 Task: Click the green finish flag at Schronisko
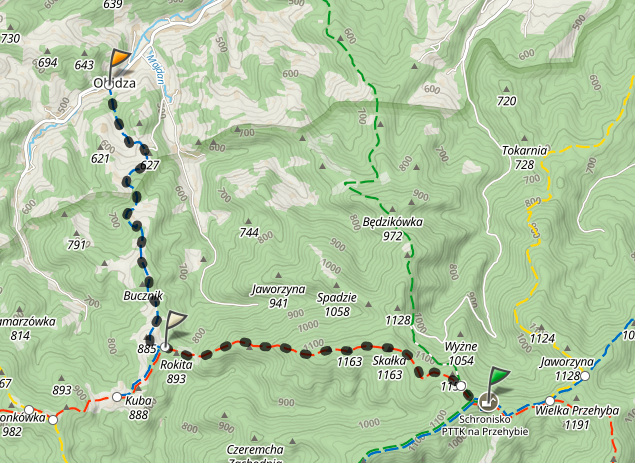pyautogui.click(x=498, y=380)
